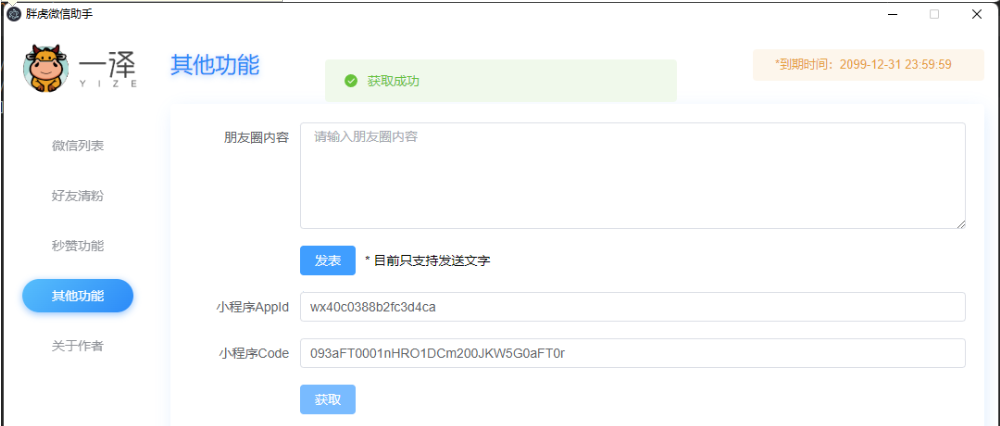Click the app icon in the title bar

(14, 14)
